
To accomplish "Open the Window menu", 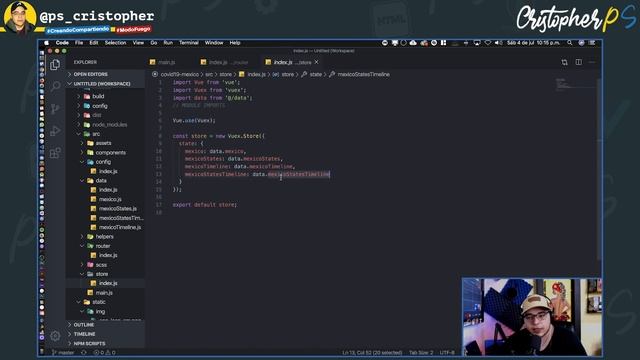I will point(214,42).
